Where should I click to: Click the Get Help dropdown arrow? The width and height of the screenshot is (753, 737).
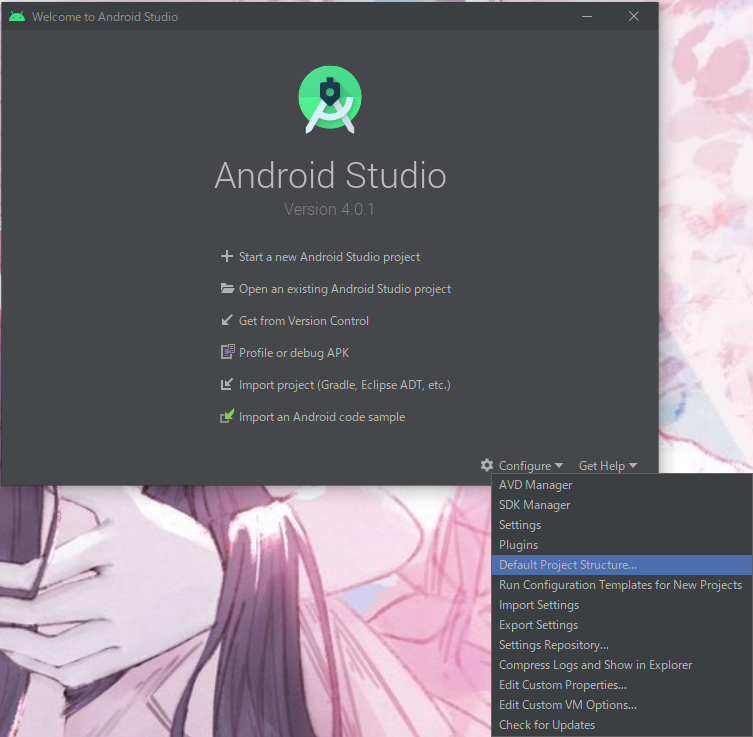coord(633,466)
